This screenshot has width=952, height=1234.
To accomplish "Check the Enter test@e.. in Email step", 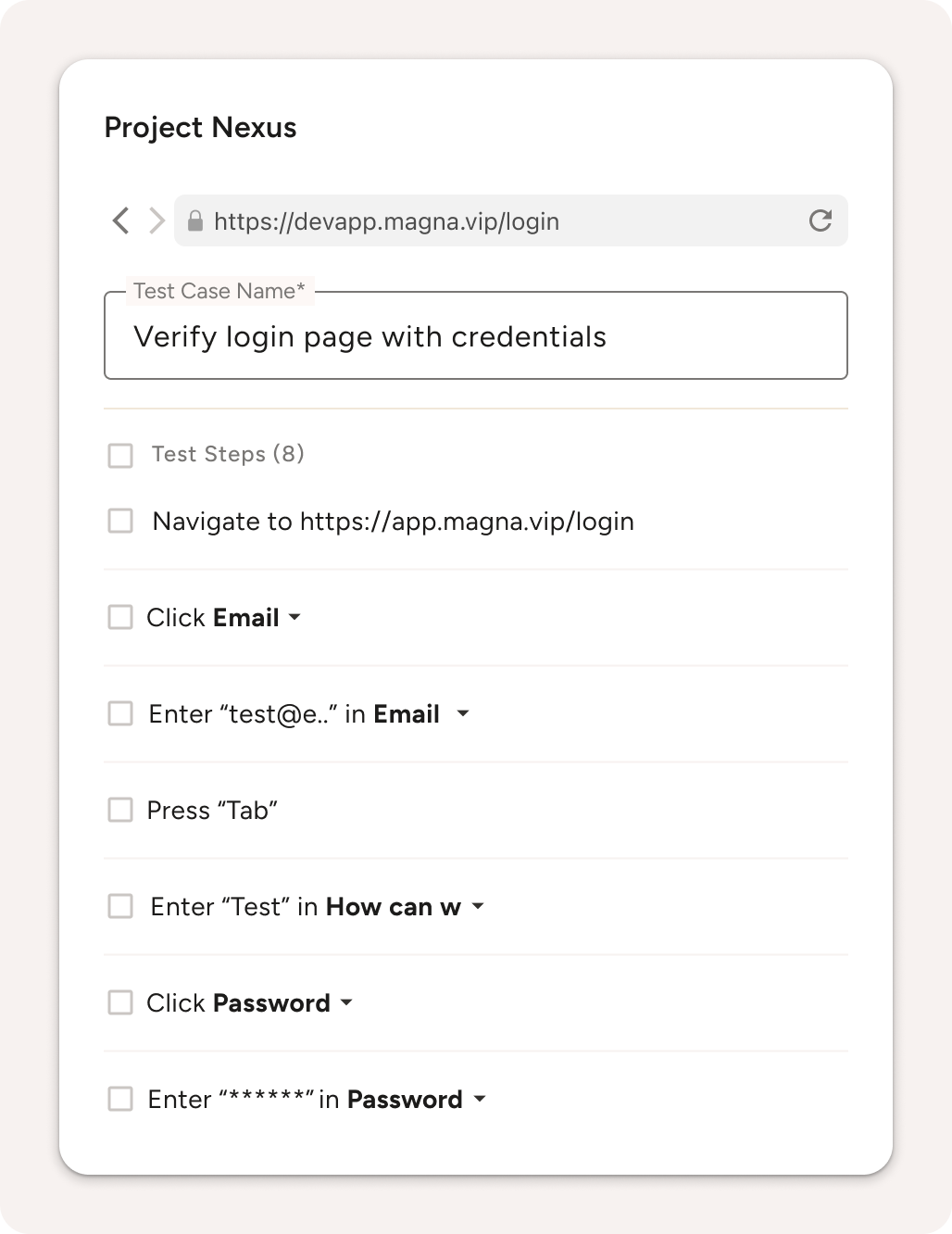I will click(x=120, y=713).
